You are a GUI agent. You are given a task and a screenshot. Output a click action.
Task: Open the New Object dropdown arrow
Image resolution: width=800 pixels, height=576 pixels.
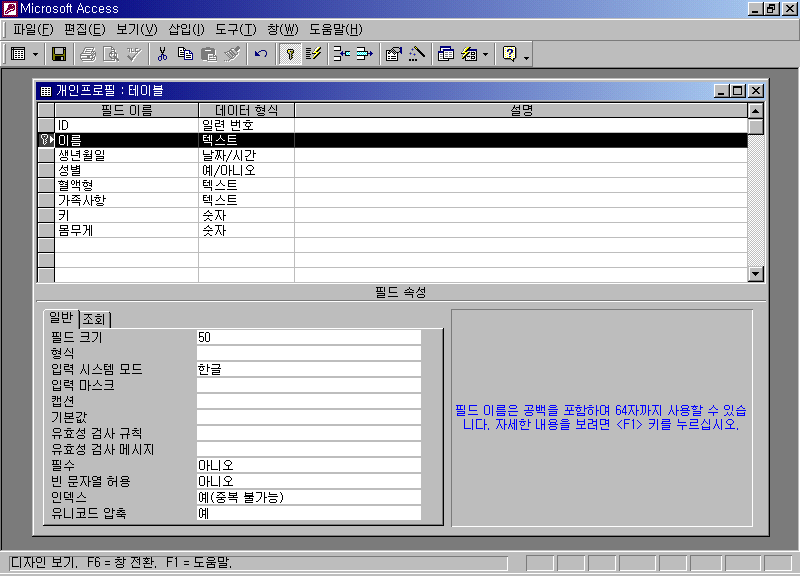pyautogui.click(x=485, y=54)
